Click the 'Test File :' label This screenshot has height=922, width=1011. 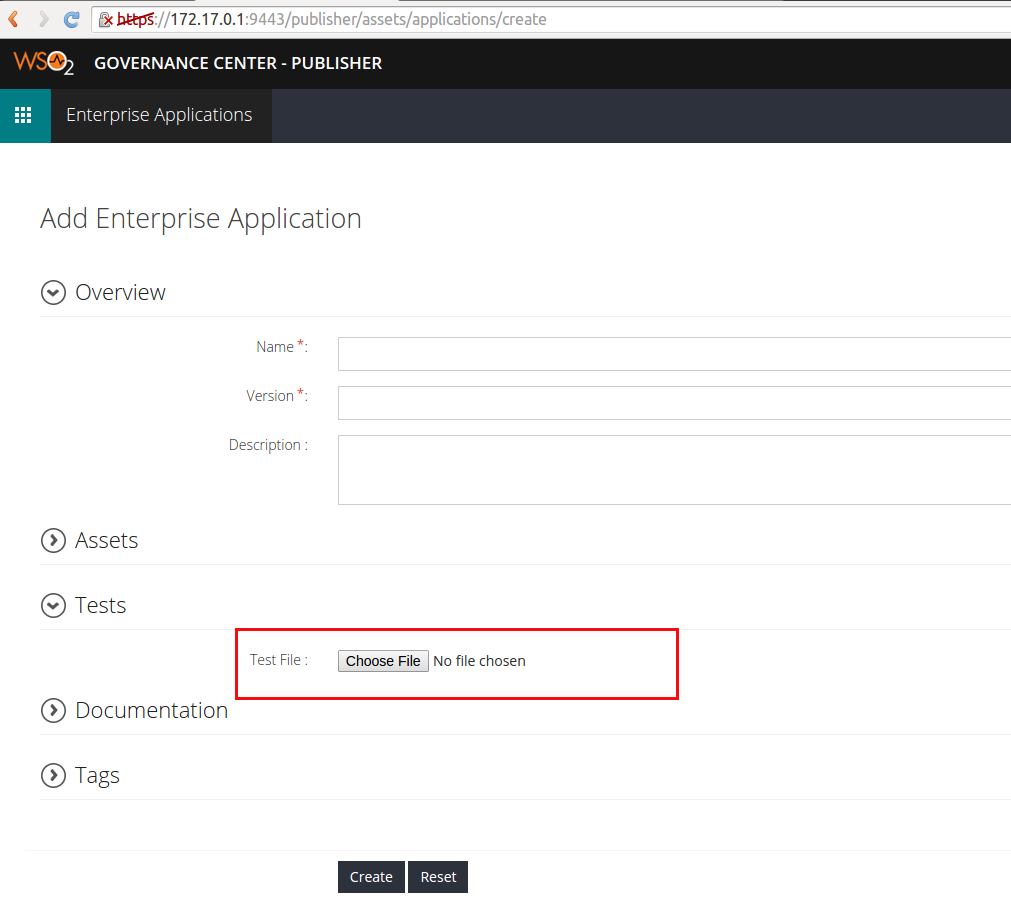[279, 660]
